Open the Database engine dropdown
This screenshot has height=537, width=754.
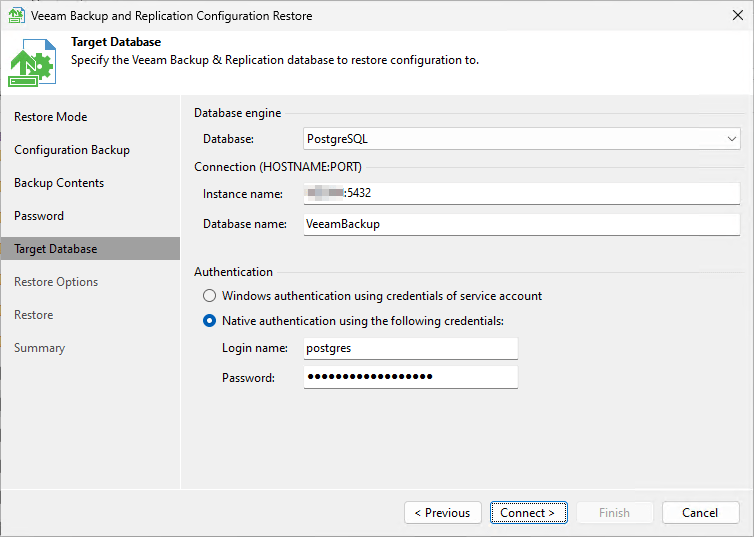point(521,139)
